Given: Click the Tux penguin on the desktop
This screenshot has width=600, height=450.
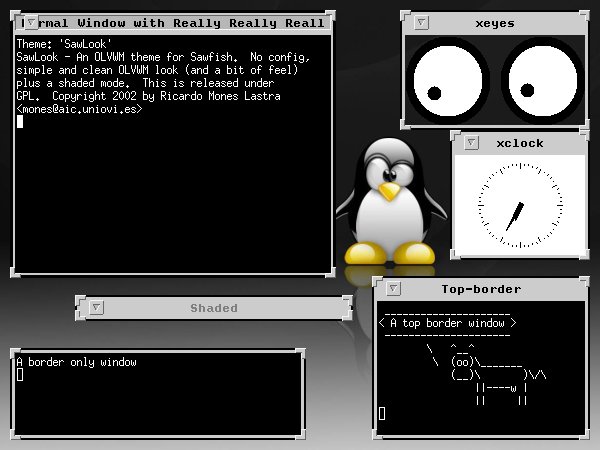Looking at the screenshot, I should click(x=390, y=202).
